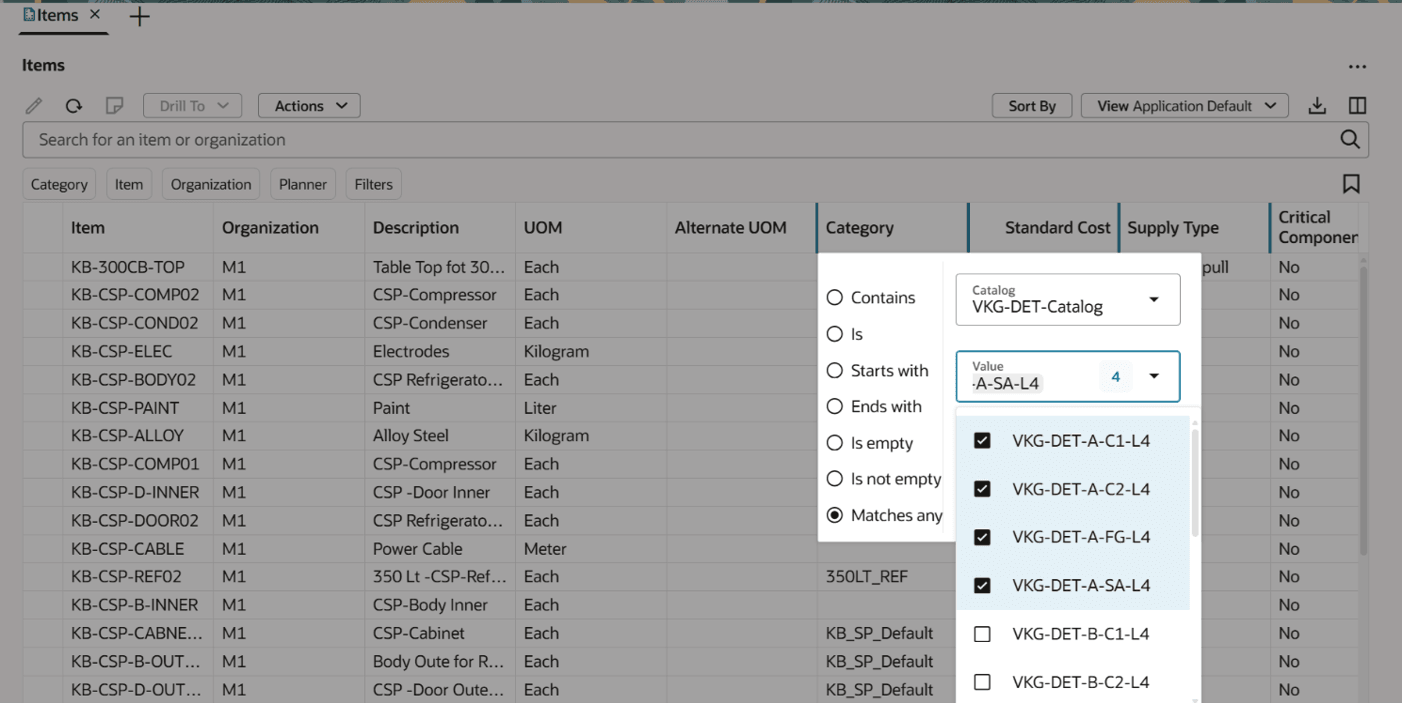Click the refresh icon
This screenshot has height=703, width=1402.
74,106
